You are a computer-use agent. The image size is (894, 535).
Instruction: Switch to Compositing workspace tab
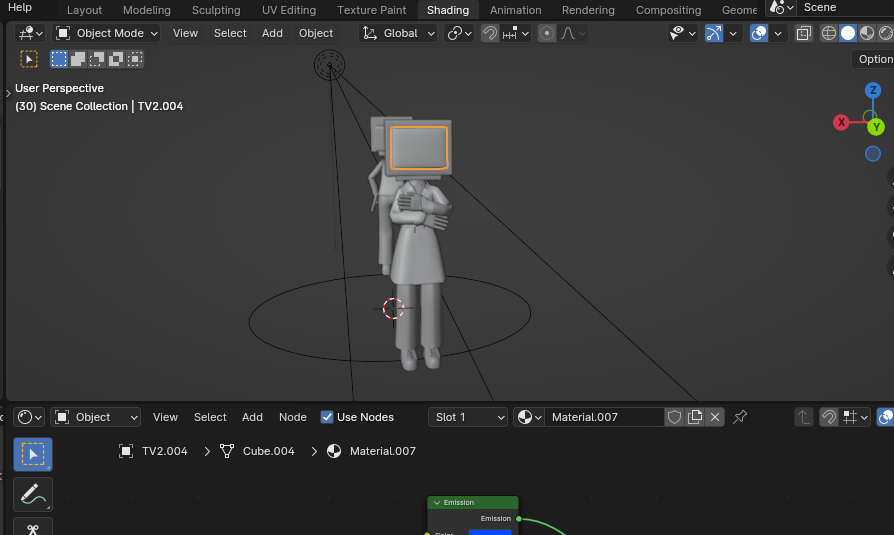(x=668, y=10)
